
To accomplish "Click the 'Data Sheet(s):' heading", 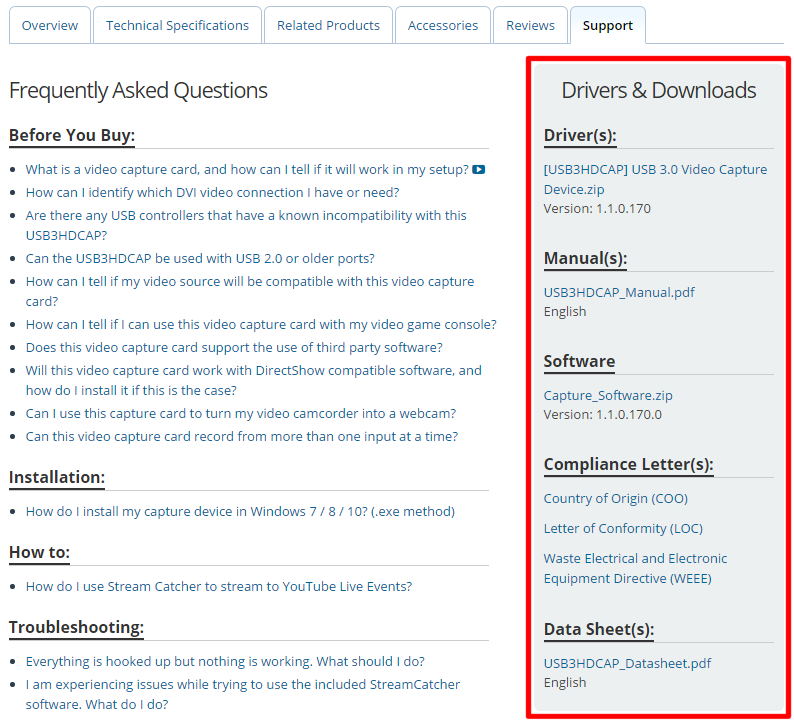I will [599, 629].
